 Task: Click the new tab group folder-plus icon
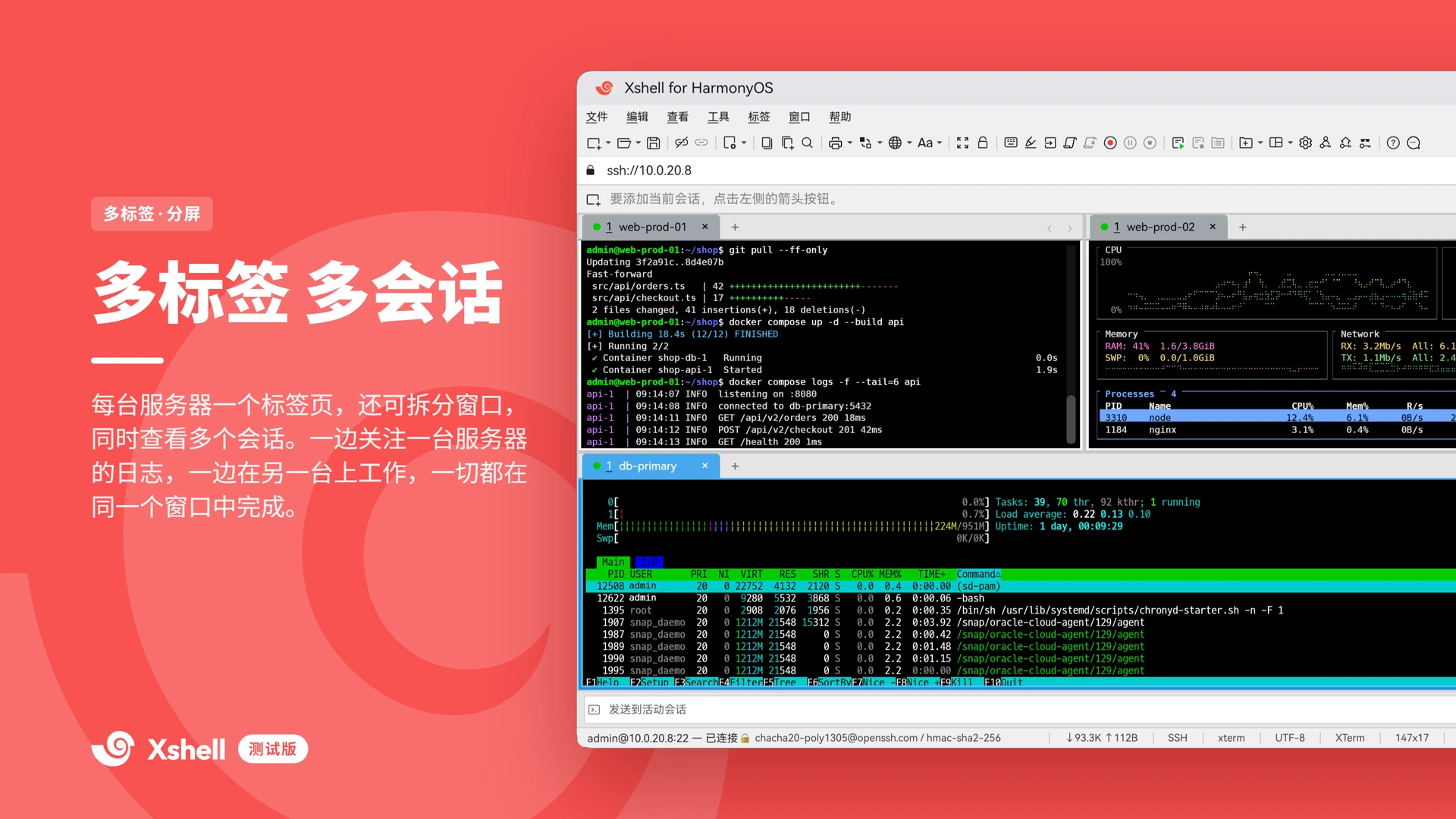1246,143
